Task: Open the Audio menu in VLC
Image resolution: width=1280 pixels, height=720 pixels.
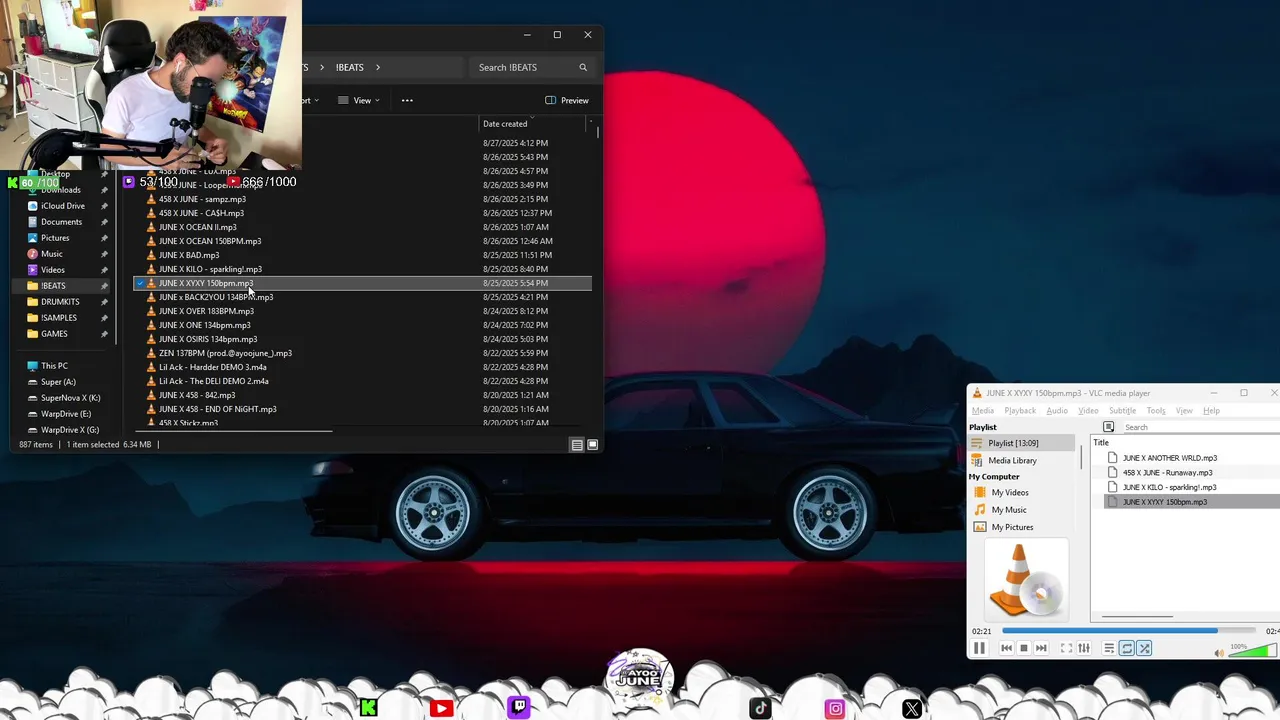Action: pyautogui.click(x=1057, y=411)
